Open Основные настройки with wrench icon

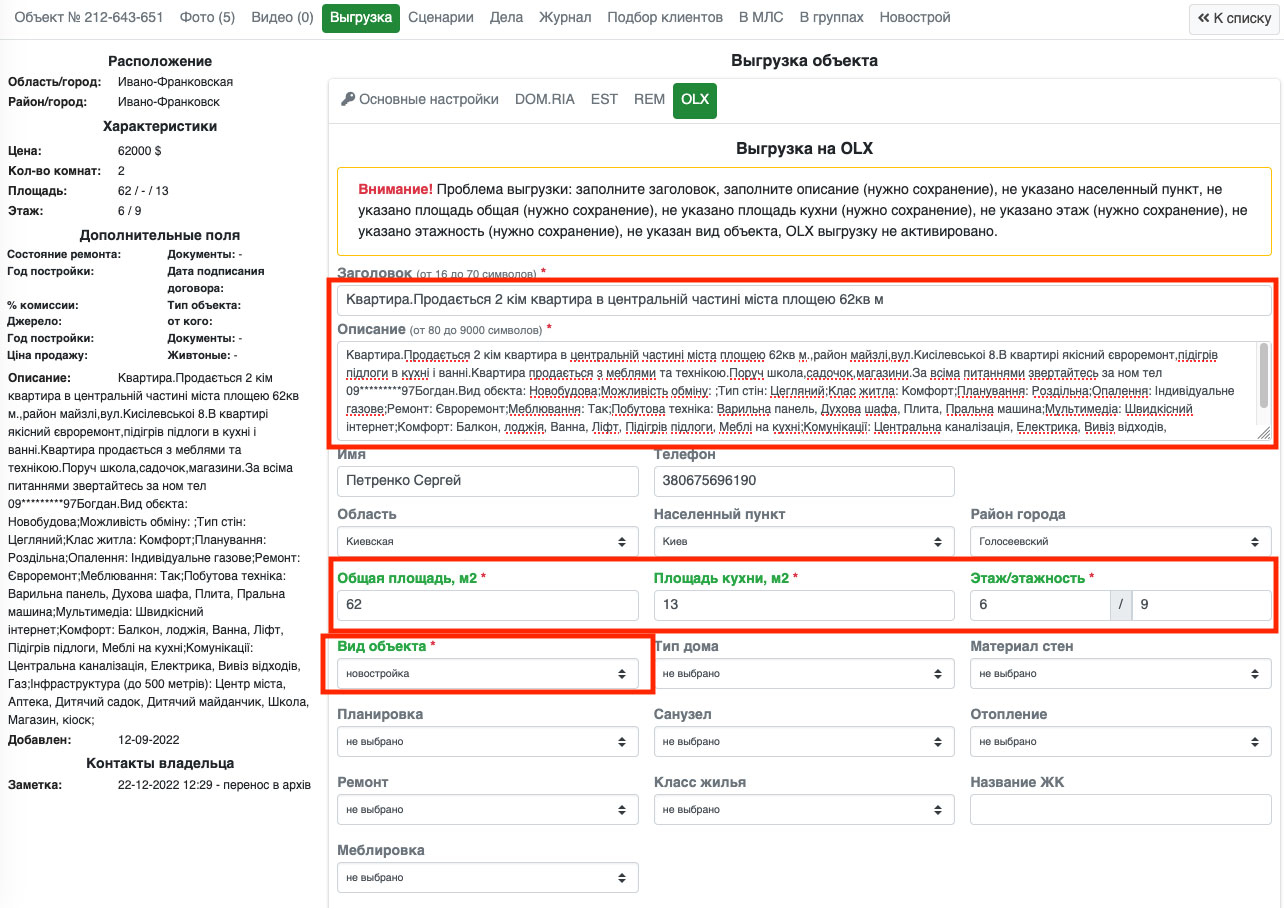tap(419, 100)
